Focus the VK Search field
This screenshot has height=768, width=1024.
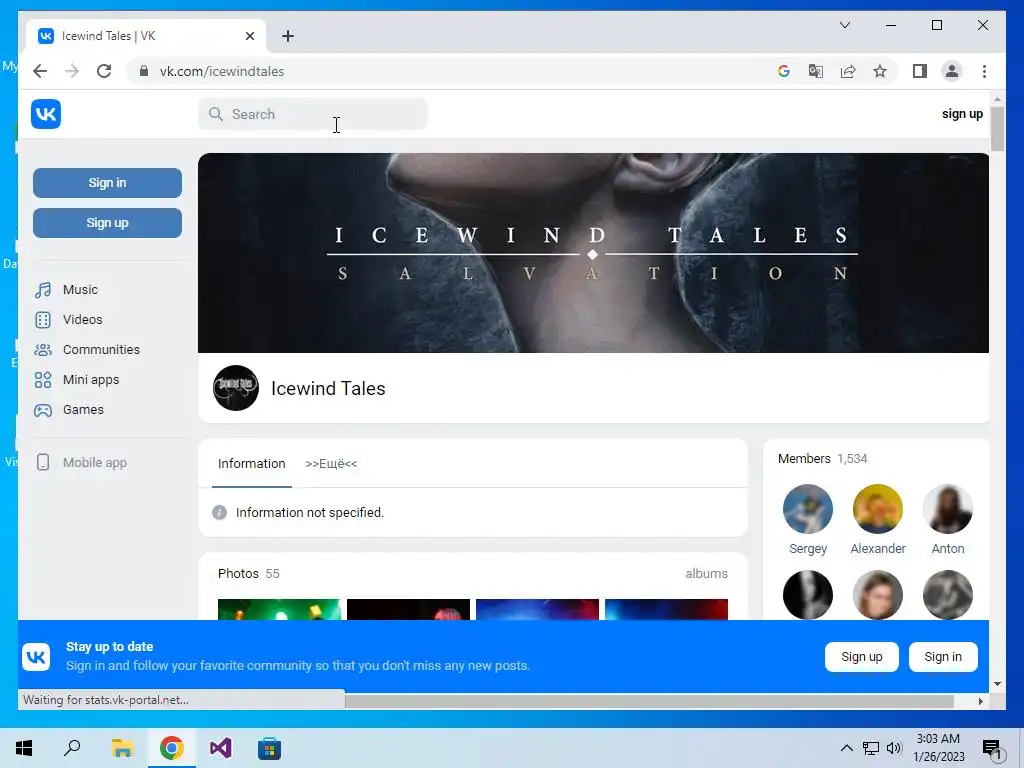313,114
